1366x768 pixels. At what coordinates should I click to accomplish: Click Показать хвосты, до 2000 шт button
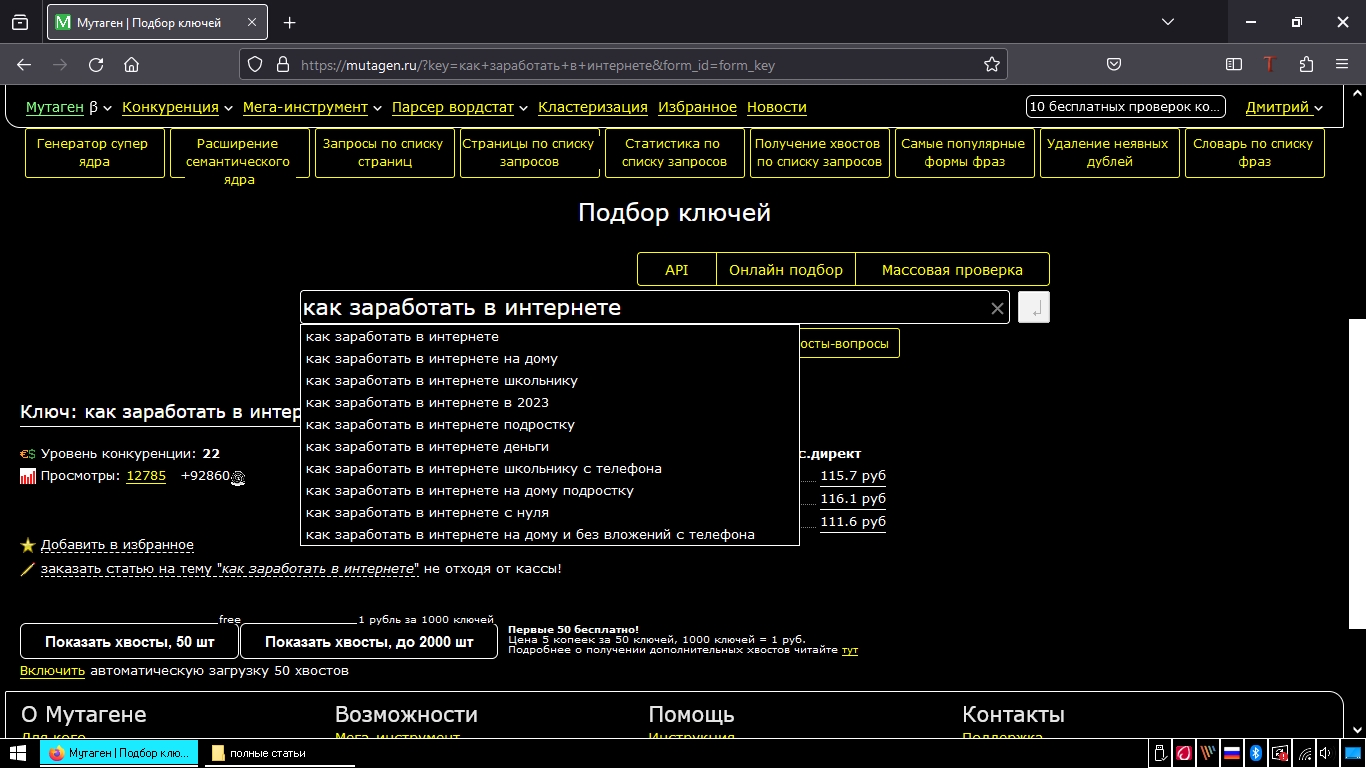click(369, 642)
